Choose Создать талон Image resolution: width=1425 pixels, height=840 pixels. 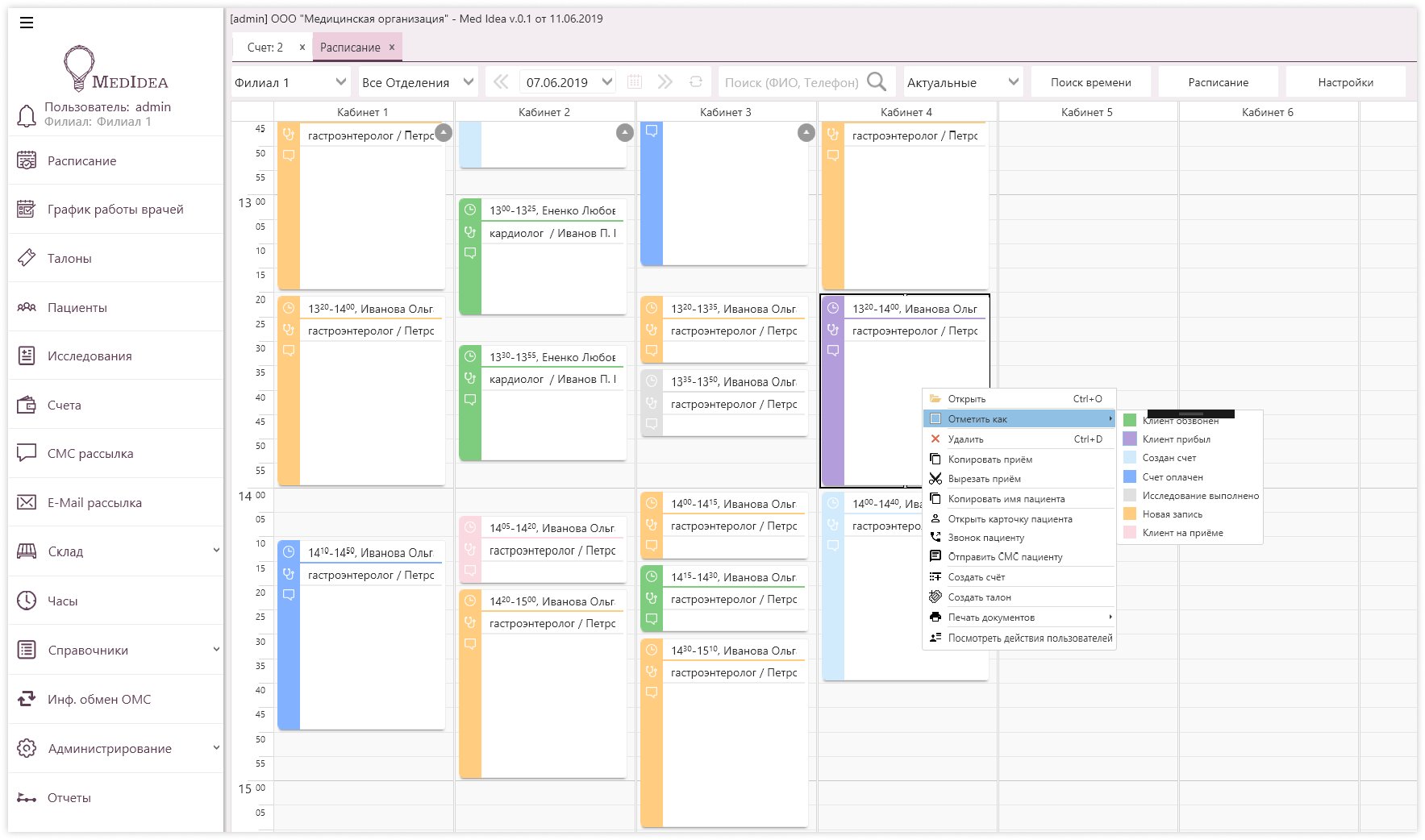tap(1019, 597)
